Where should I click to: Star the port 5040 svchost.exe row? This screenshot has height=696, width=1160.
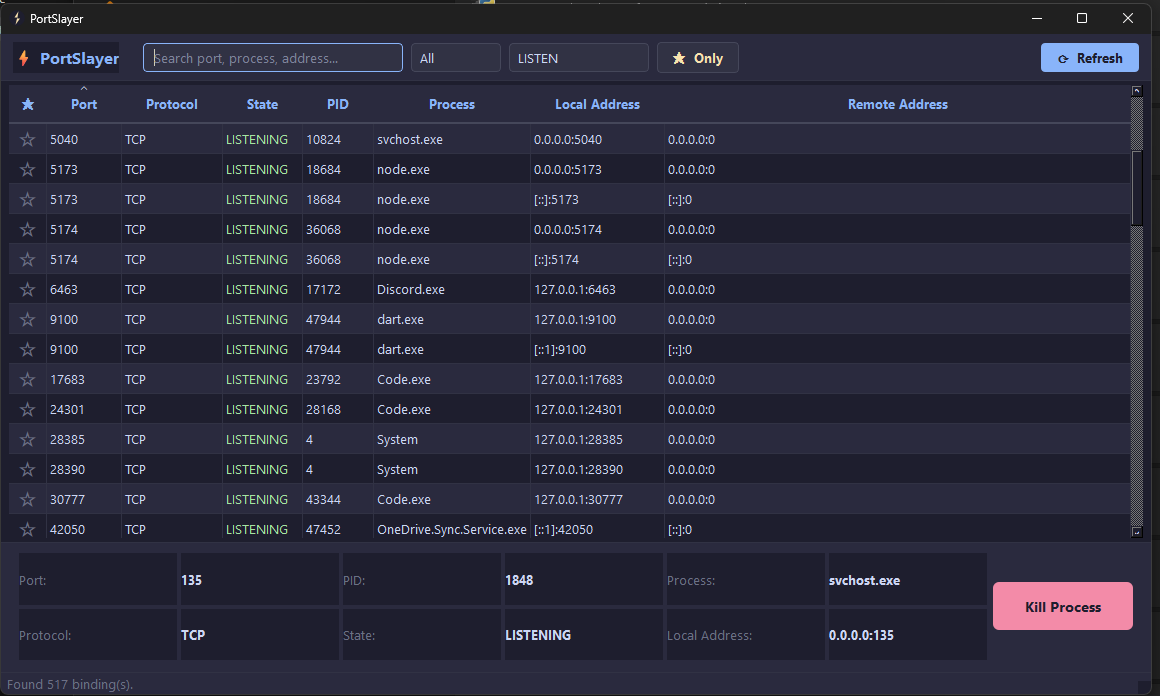27,139
